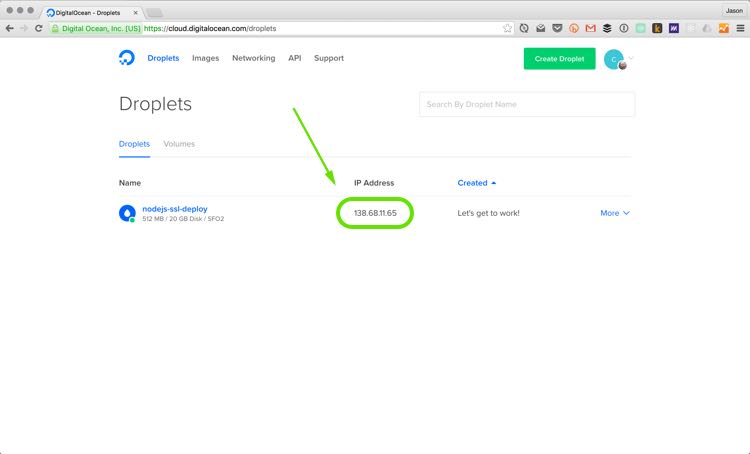The width and height of the screenshot is (750, 454).
Task: Click the circular sync extension icon
Action: tap(524, 28)
